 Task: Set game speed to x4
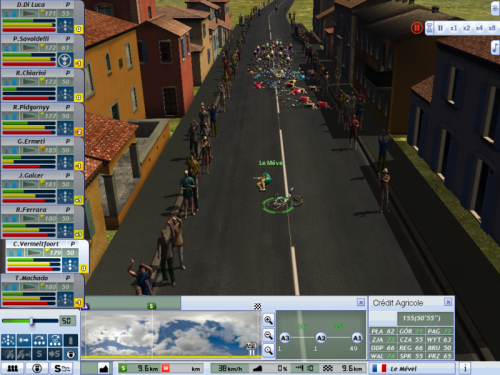(x=479, y=28)
